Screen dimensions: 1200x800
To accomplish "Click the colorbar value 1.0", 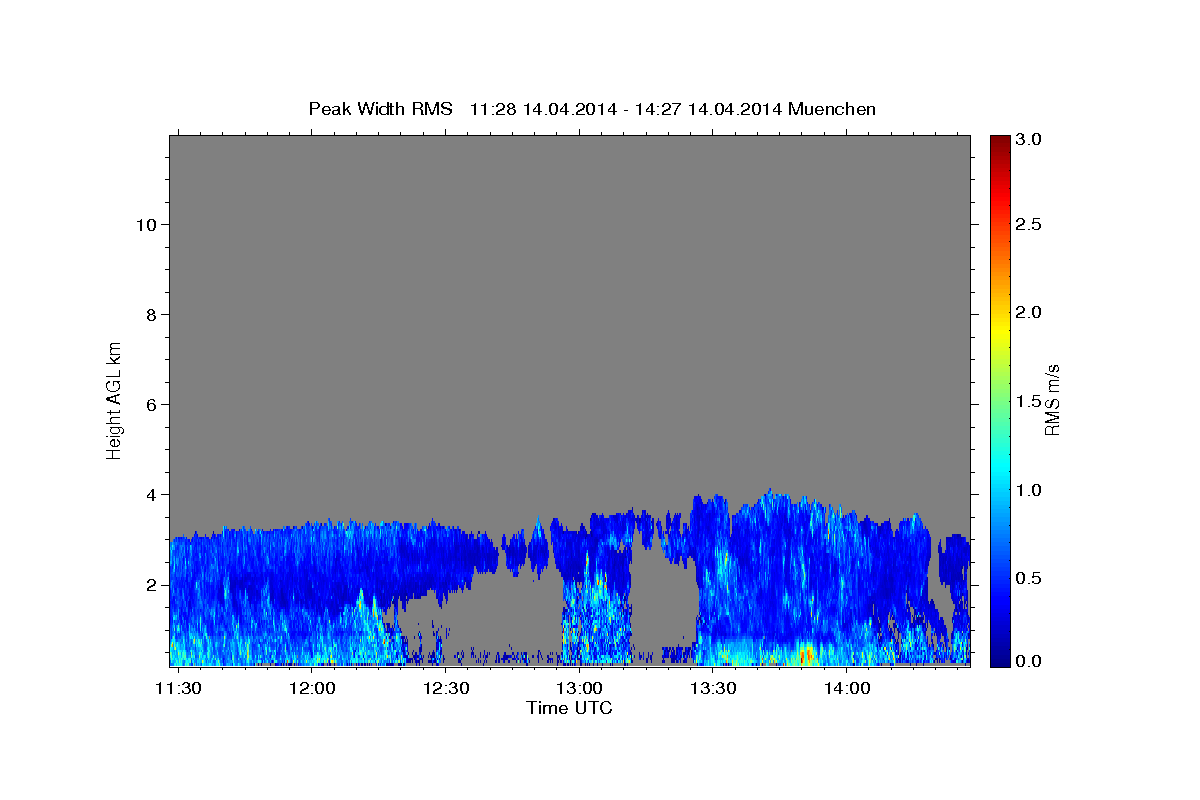I will tap(1029, 489).
